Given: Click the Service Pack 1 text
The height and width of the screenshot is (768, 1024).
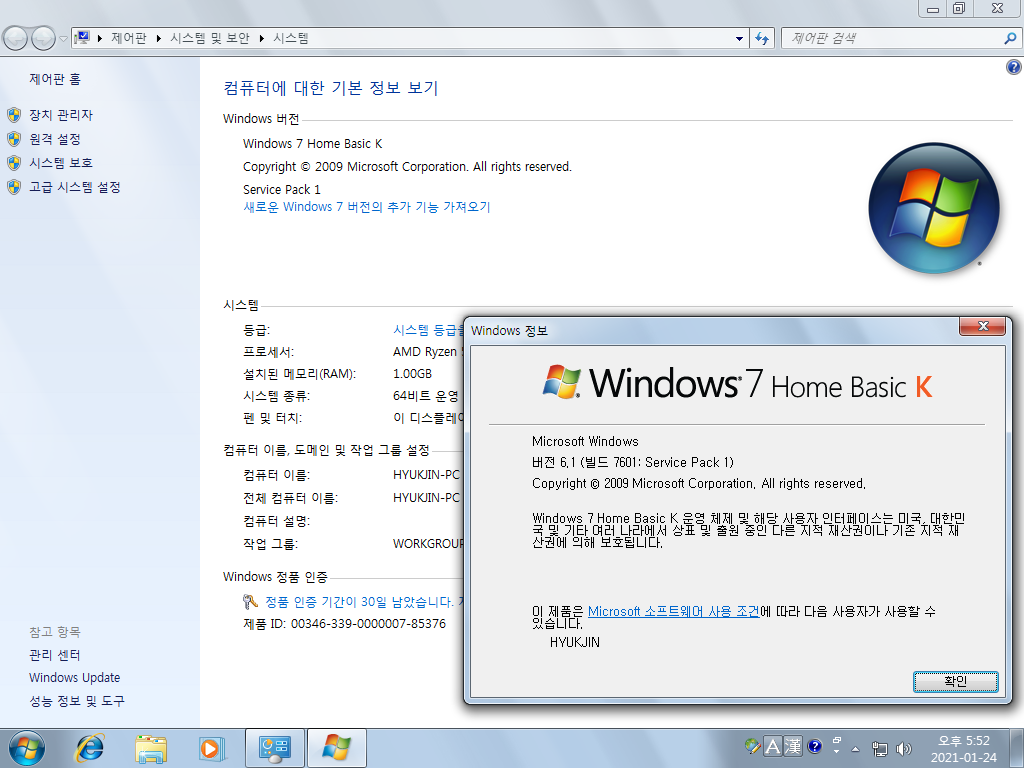Looking at the screenshot, I should pos(281,189).
